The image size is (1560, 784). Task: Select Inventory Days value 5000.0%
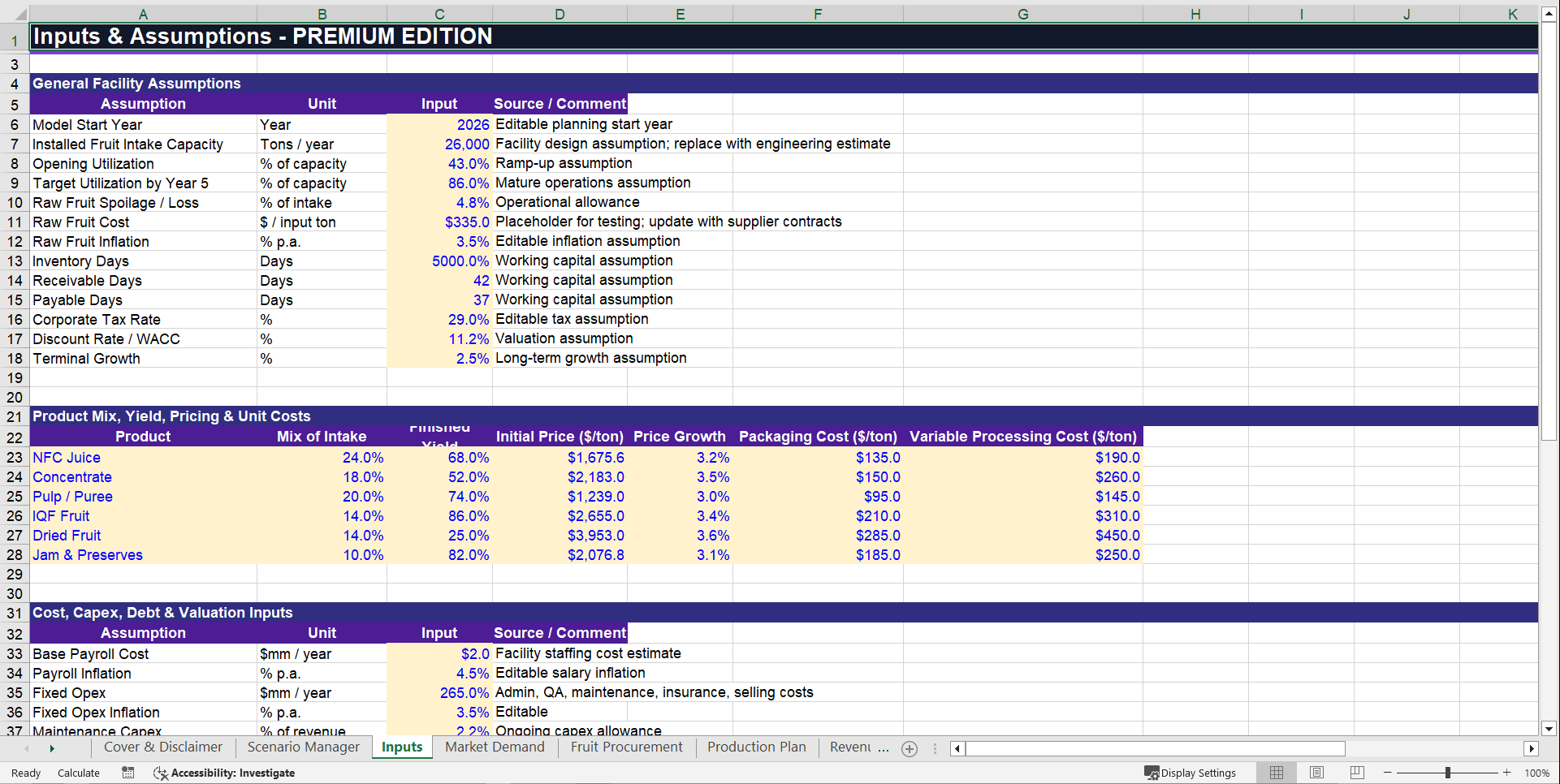(x=439, y=261)
